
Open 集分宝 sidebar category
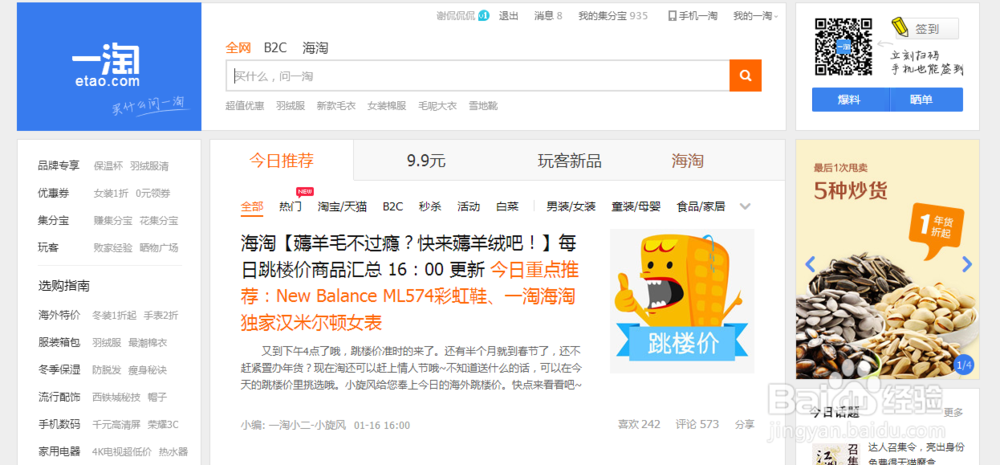click(x=54, y=221)
